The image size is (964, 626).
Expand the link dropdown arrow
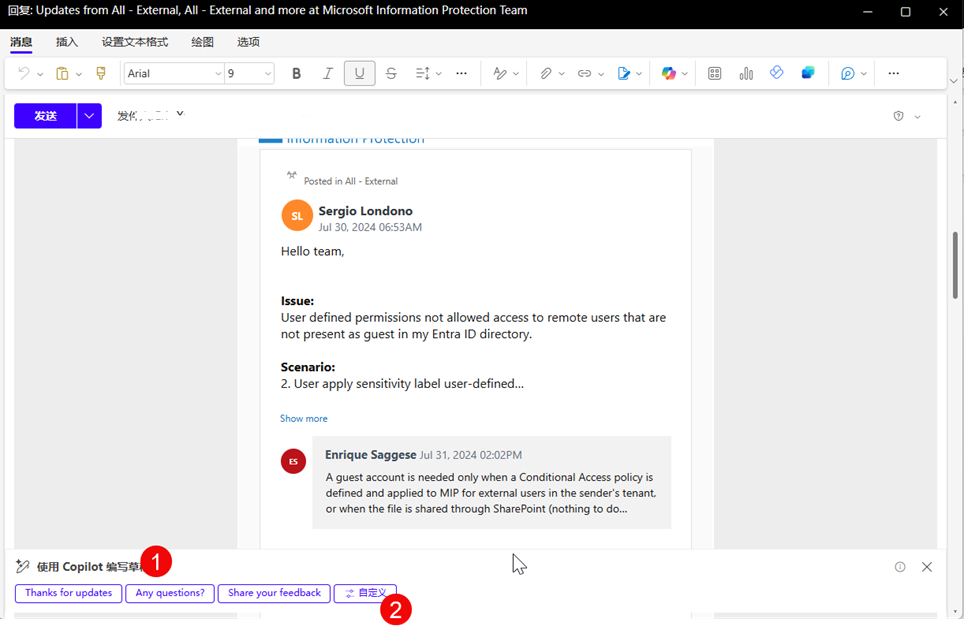click(x=601, y=74)
